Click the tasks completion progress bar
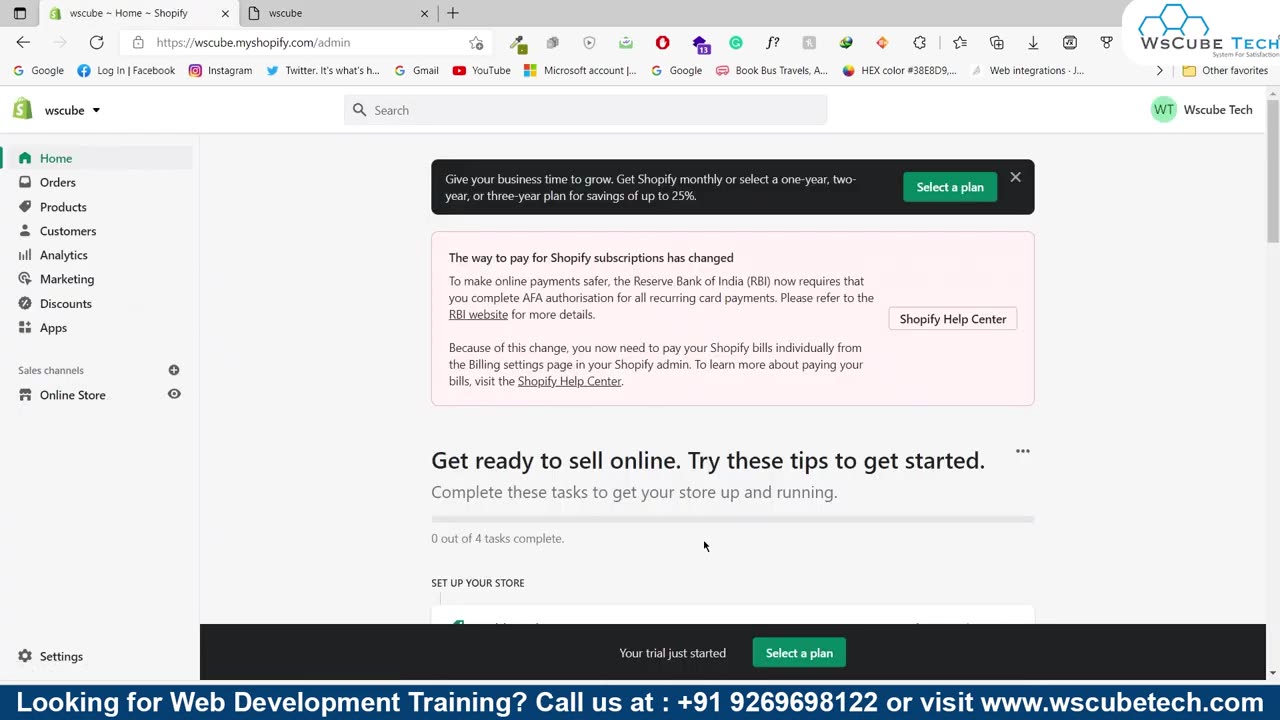 tap(732, 519)
